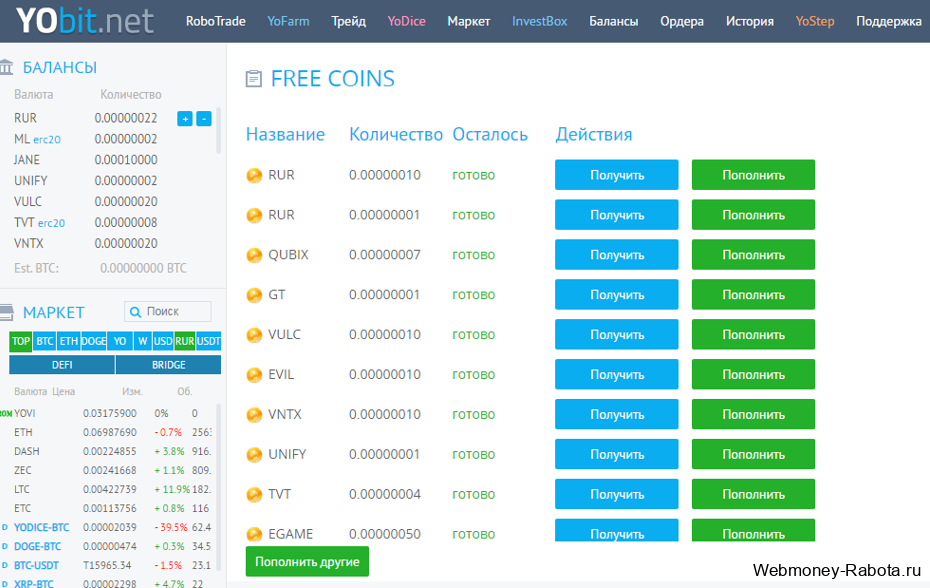Viewport: 930px width, 588px height.
Task: Open the BTC-USDT market pair
Action: tap(36, 565)
